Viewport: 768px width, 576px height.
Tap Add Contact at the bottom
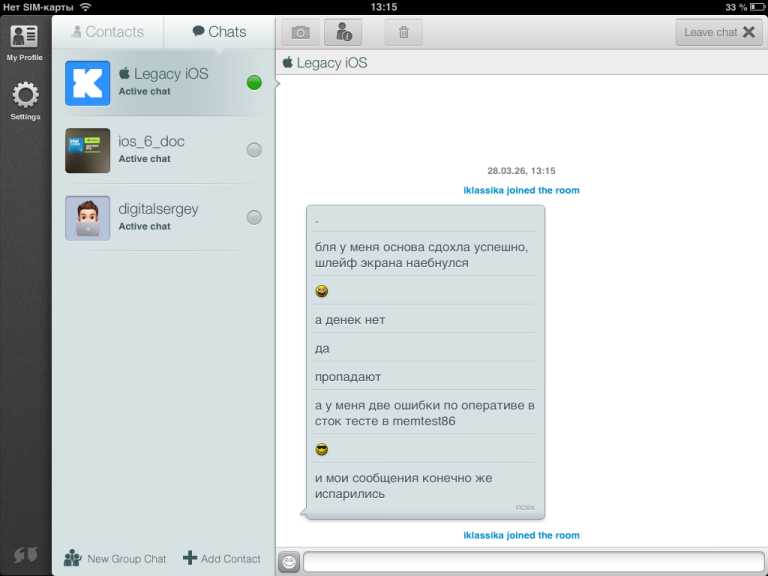click(222, 558)
